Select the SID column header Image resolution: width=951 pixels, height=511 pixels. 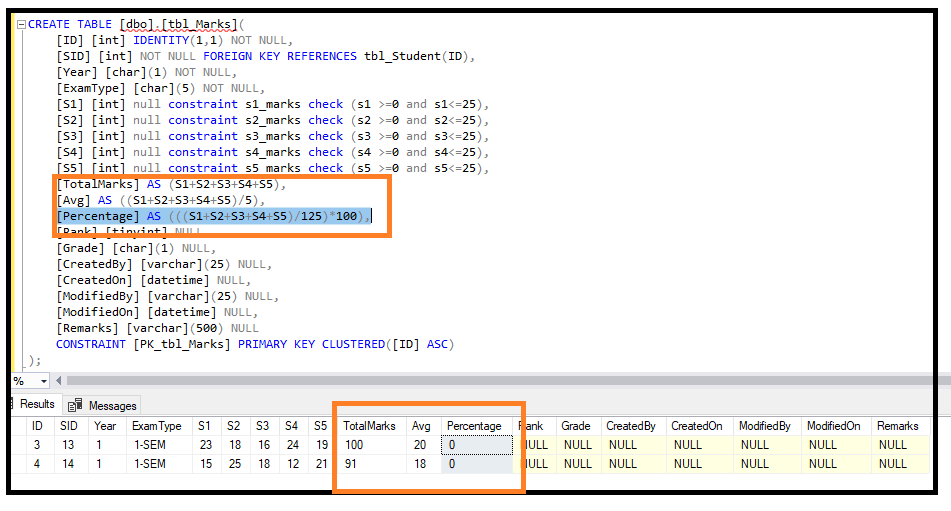click(x=69, y=426)
